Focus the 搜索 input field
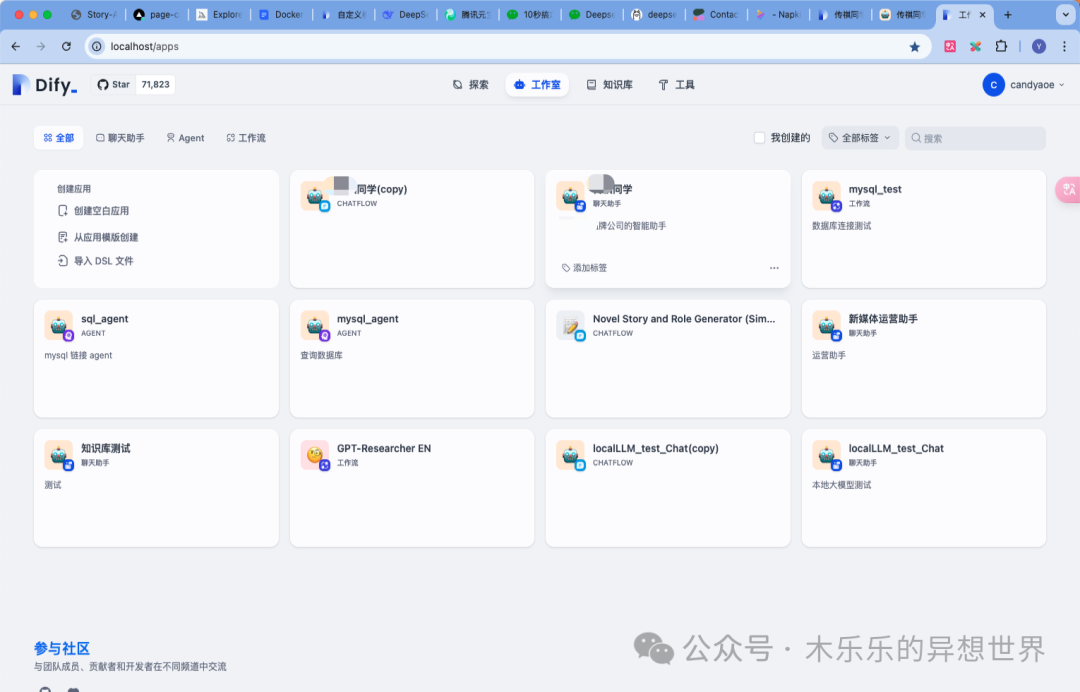 [x=975, y=138]
